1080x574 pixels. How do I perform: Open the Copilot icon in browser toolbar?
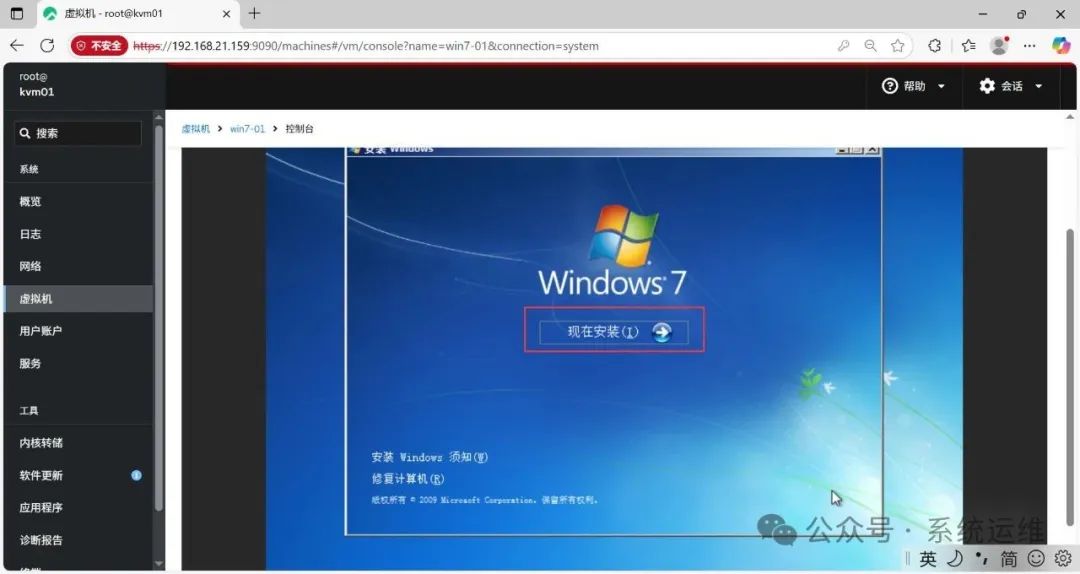(1061, 46)
